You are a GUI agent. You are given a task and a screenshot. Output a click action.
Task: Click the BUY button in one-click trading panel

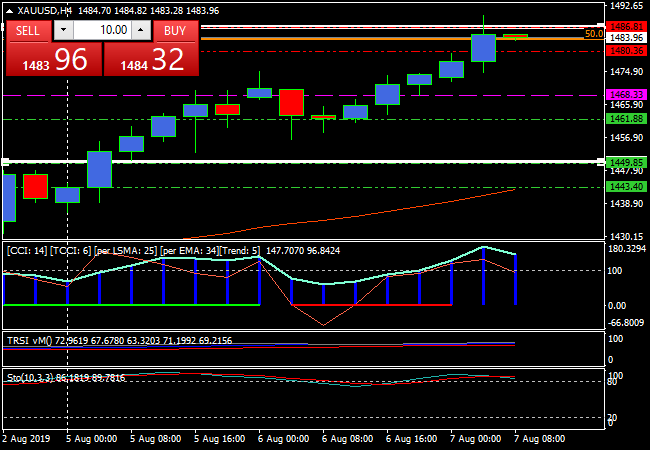[175, 30]
